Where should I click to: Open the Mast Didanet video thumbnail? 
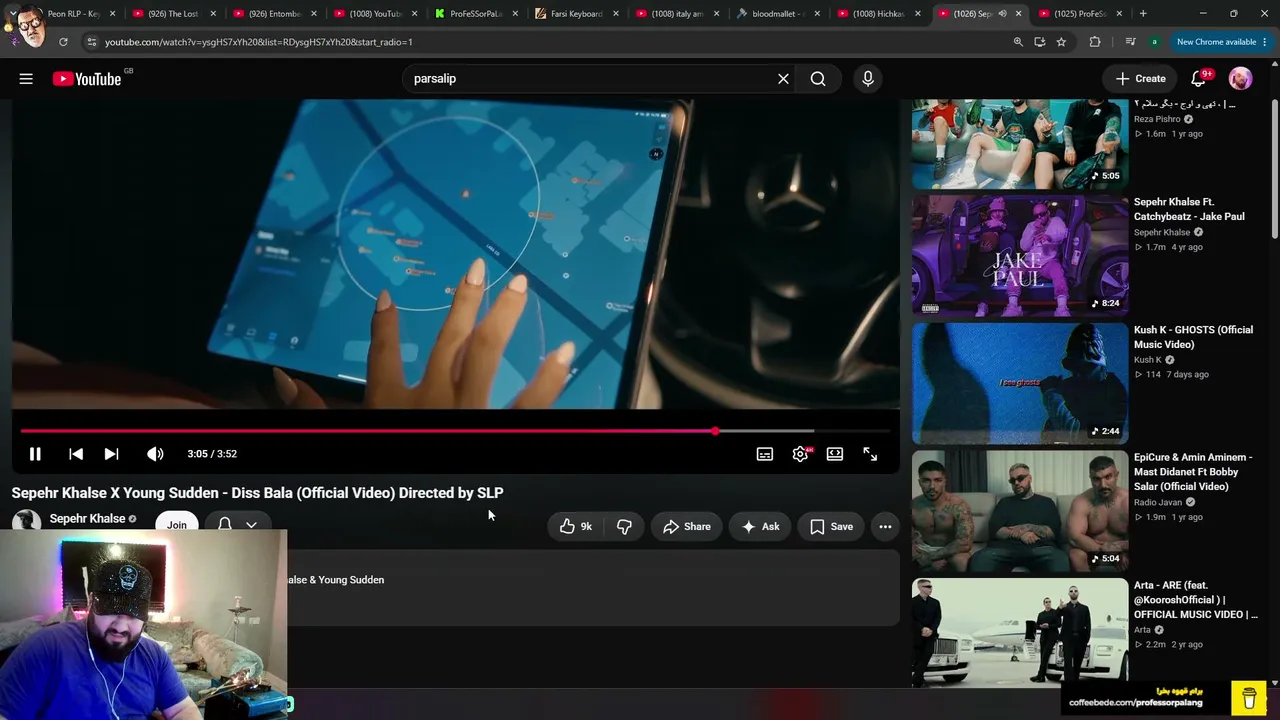click(1020, 511)
